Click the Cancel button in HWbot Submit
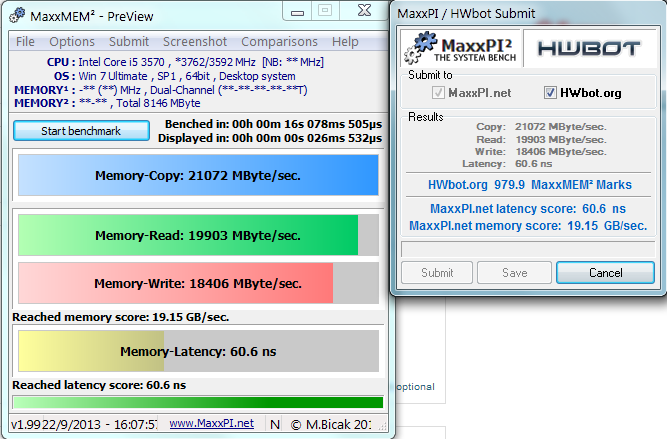 605,272
